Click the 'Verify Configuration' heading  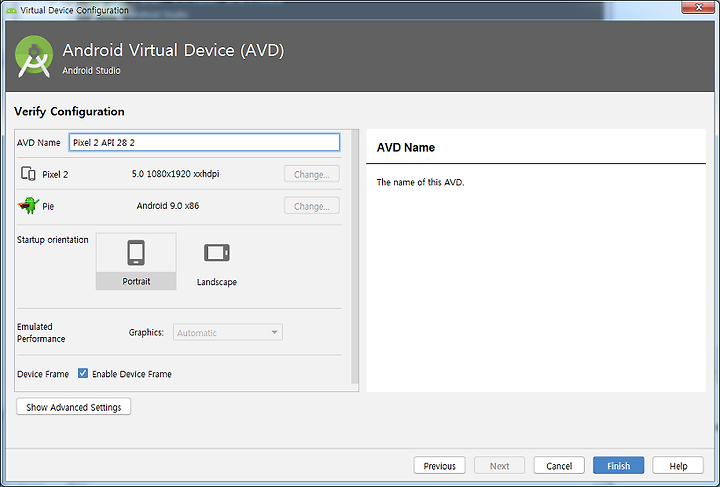coord(69,112)
